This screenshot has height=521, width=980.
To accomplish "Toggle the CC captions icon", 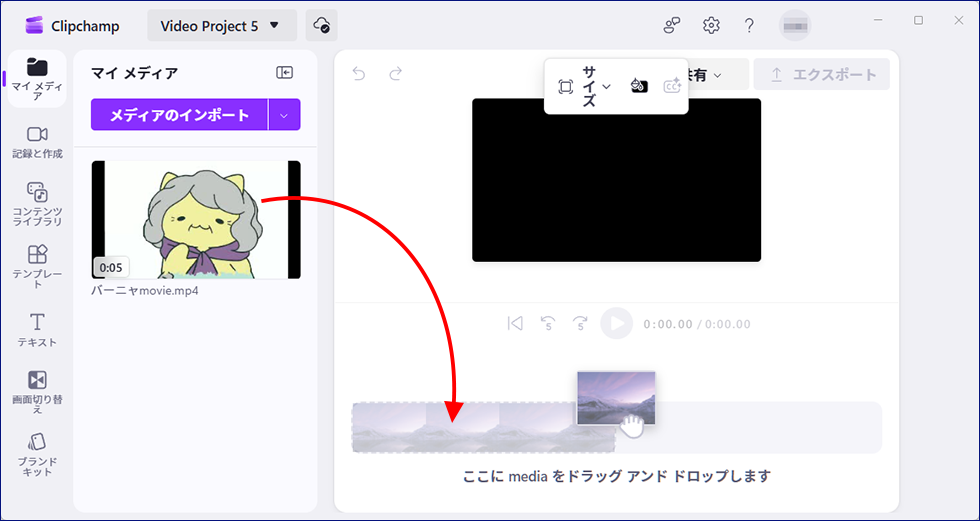I will click(672, 86).
